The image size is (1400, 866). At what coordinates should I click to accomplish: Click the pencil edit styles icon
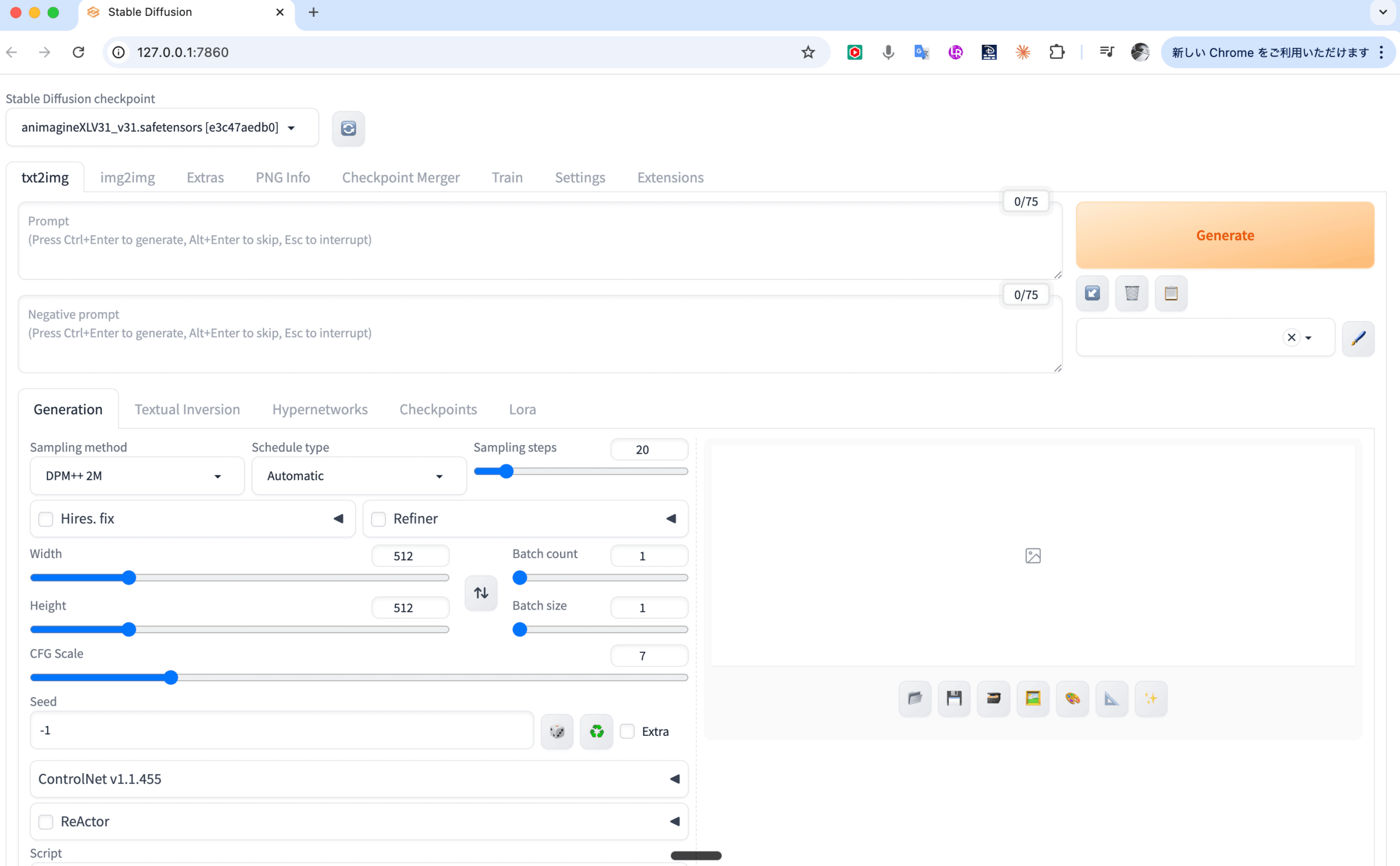point(1357,338)
